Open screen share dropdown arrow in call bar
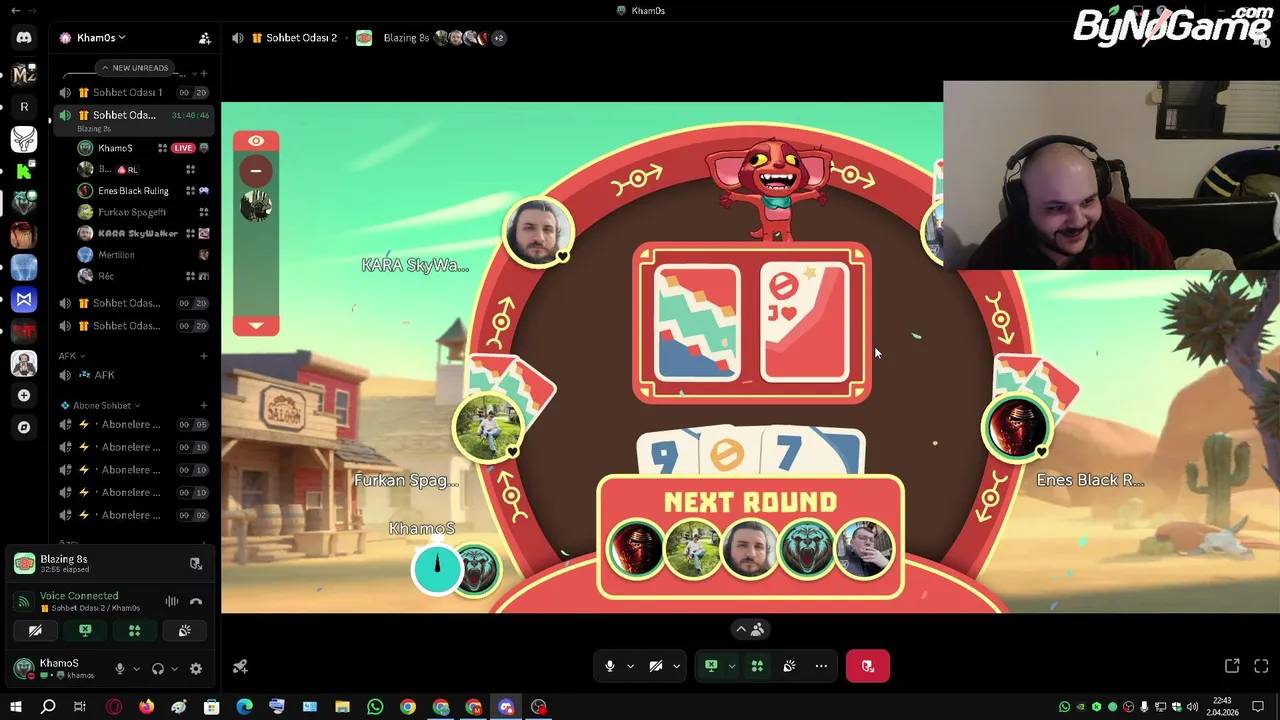 pos(731,666)
